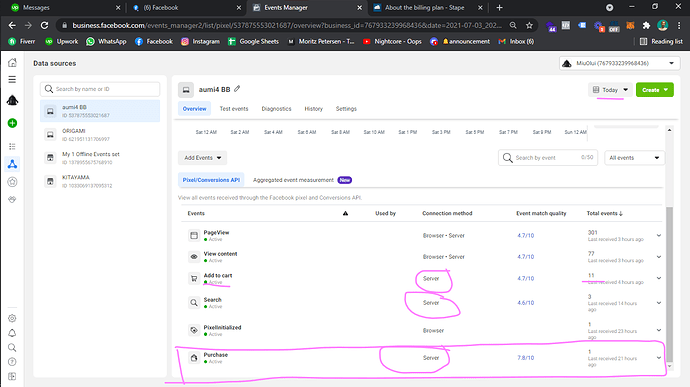Open browser extensions puzzle icon

point(646,26)
